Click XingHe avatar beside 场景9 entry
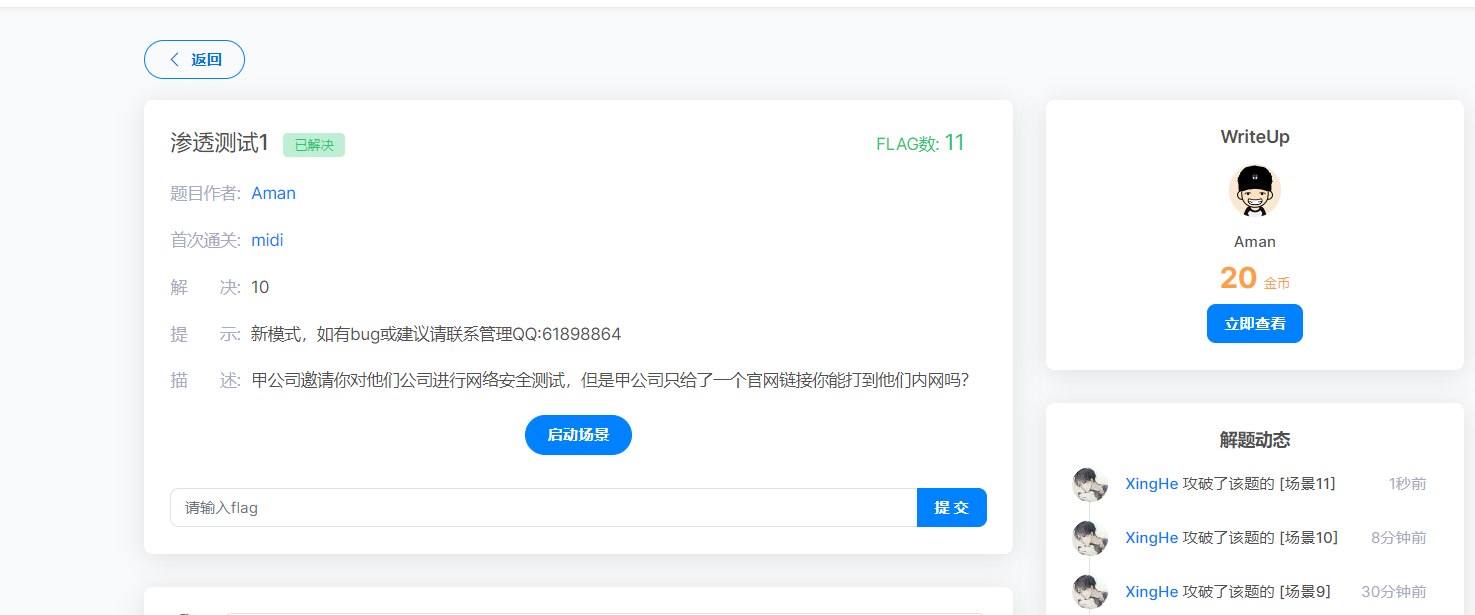This screenshot has width=1475, height=615. (1090, 592)
